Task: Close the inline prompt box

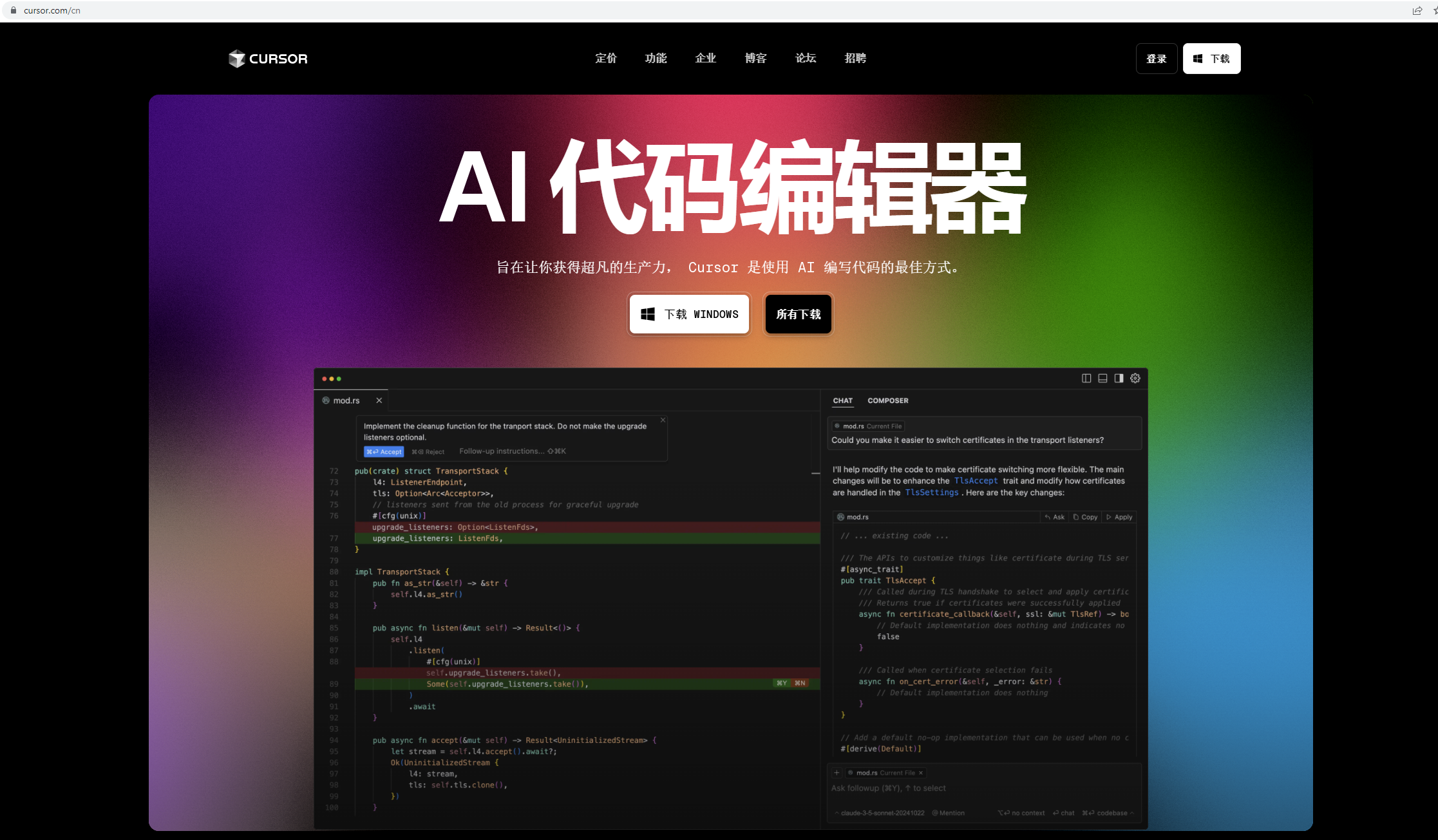Action: (663, 420)
